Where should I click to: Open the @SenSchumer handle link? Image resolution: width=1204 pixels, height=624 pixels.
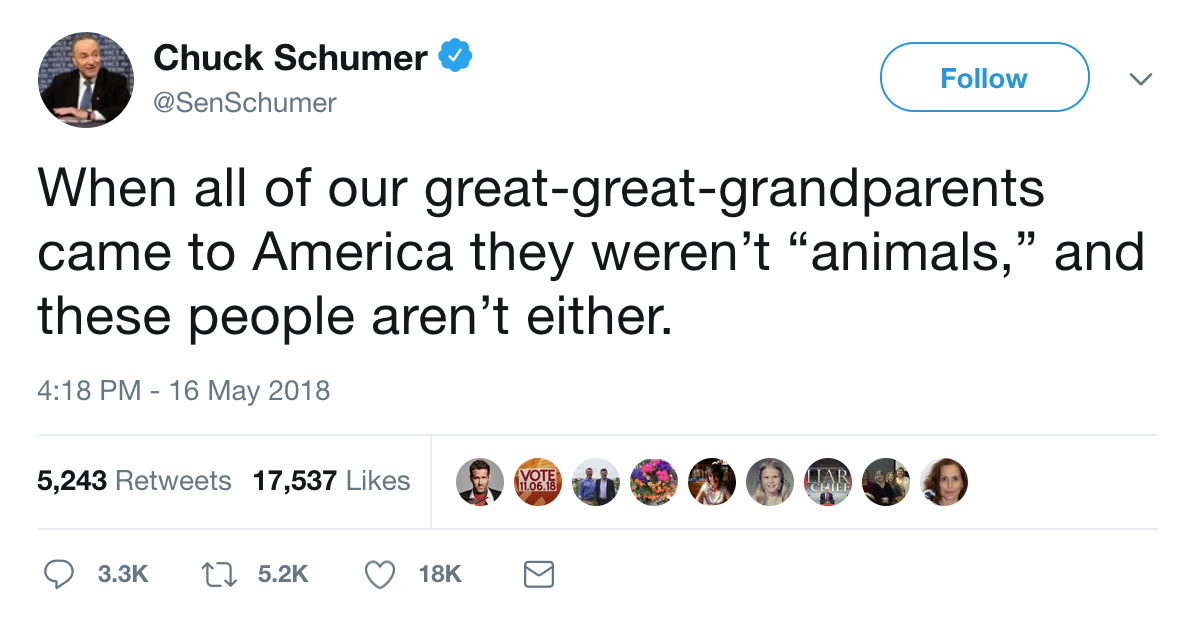coord(244,102)
